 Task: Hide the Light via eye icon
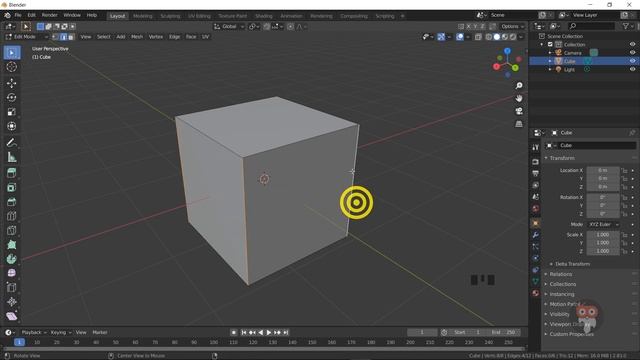pos(632,69)
